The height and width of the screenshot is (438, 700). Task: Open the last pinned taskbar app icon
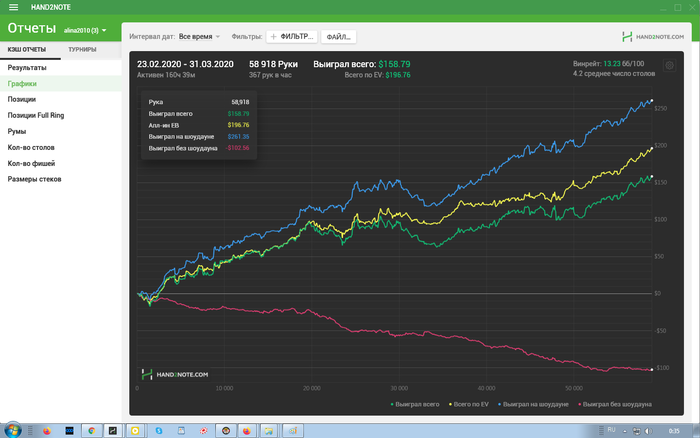click(293, 431)
